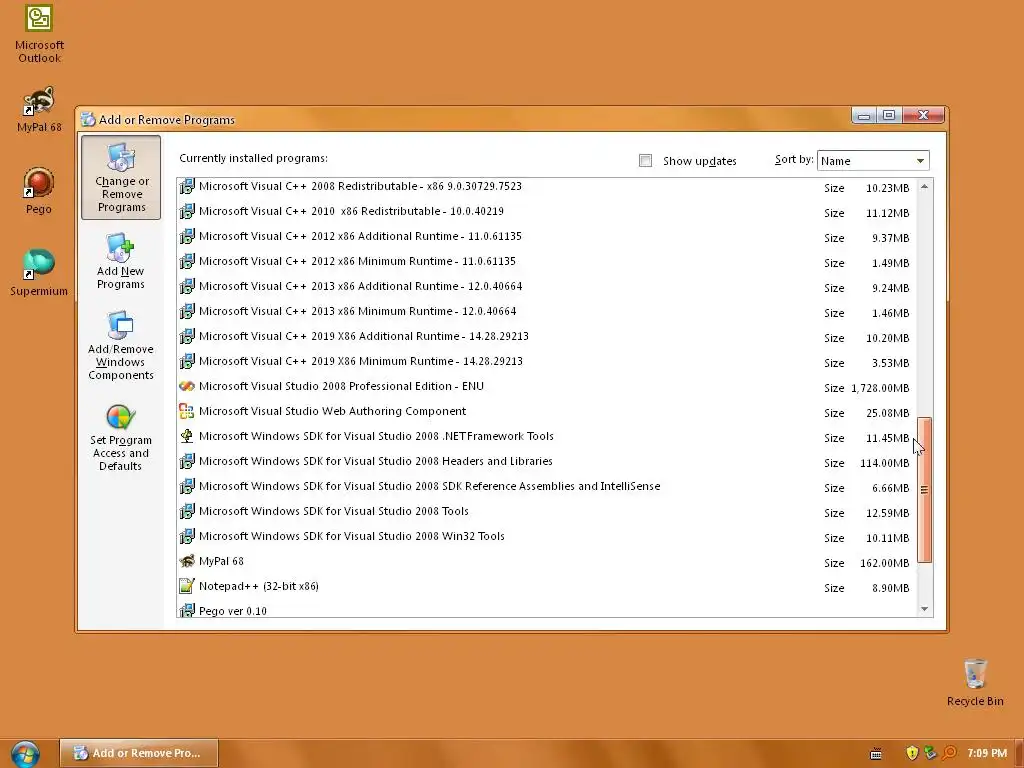Open the Add New Programs icon

pyautogui.click(x=121, y=261)
